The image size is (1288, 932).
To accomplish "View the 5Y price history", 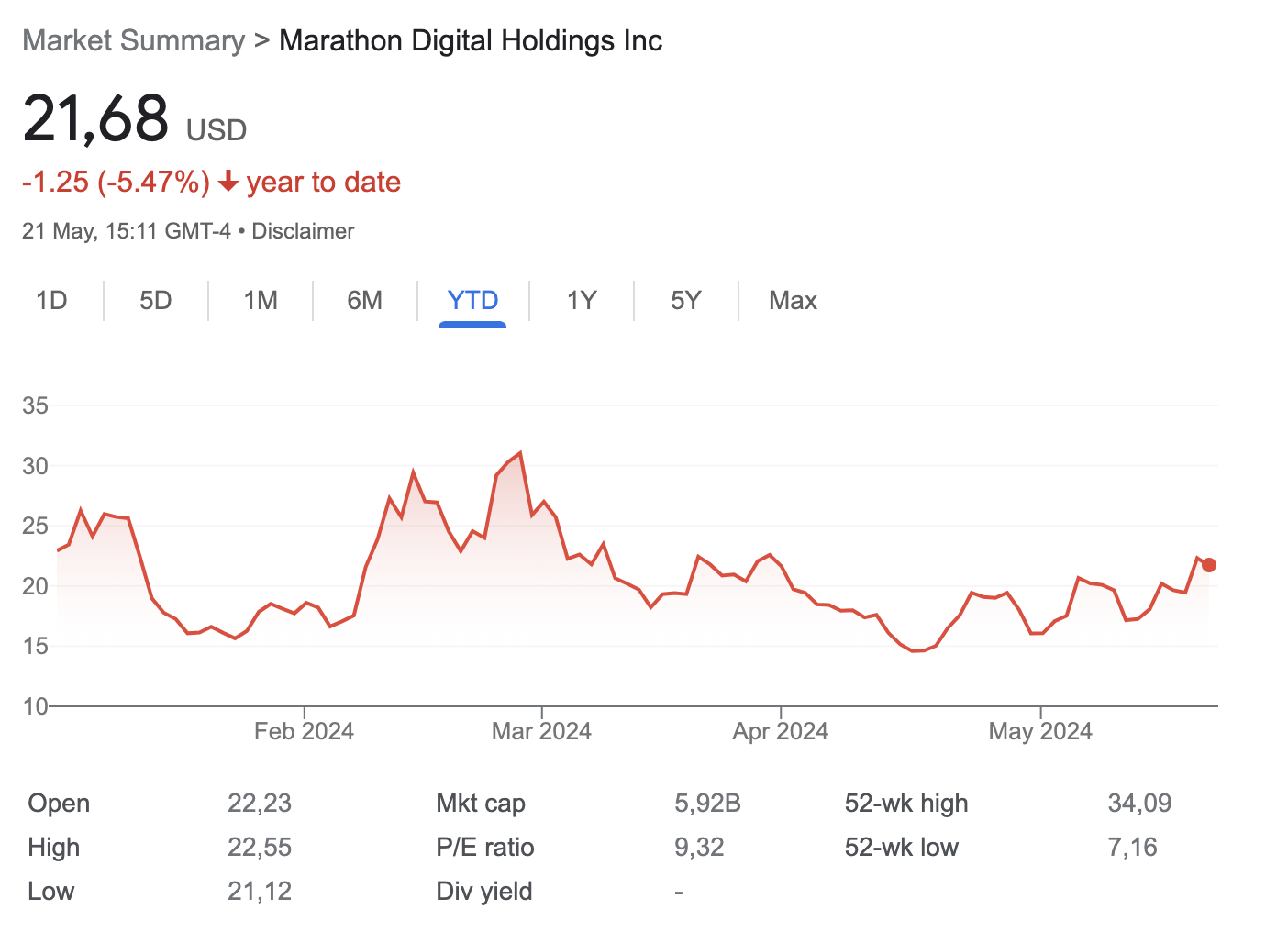I will tap(685, 301).
